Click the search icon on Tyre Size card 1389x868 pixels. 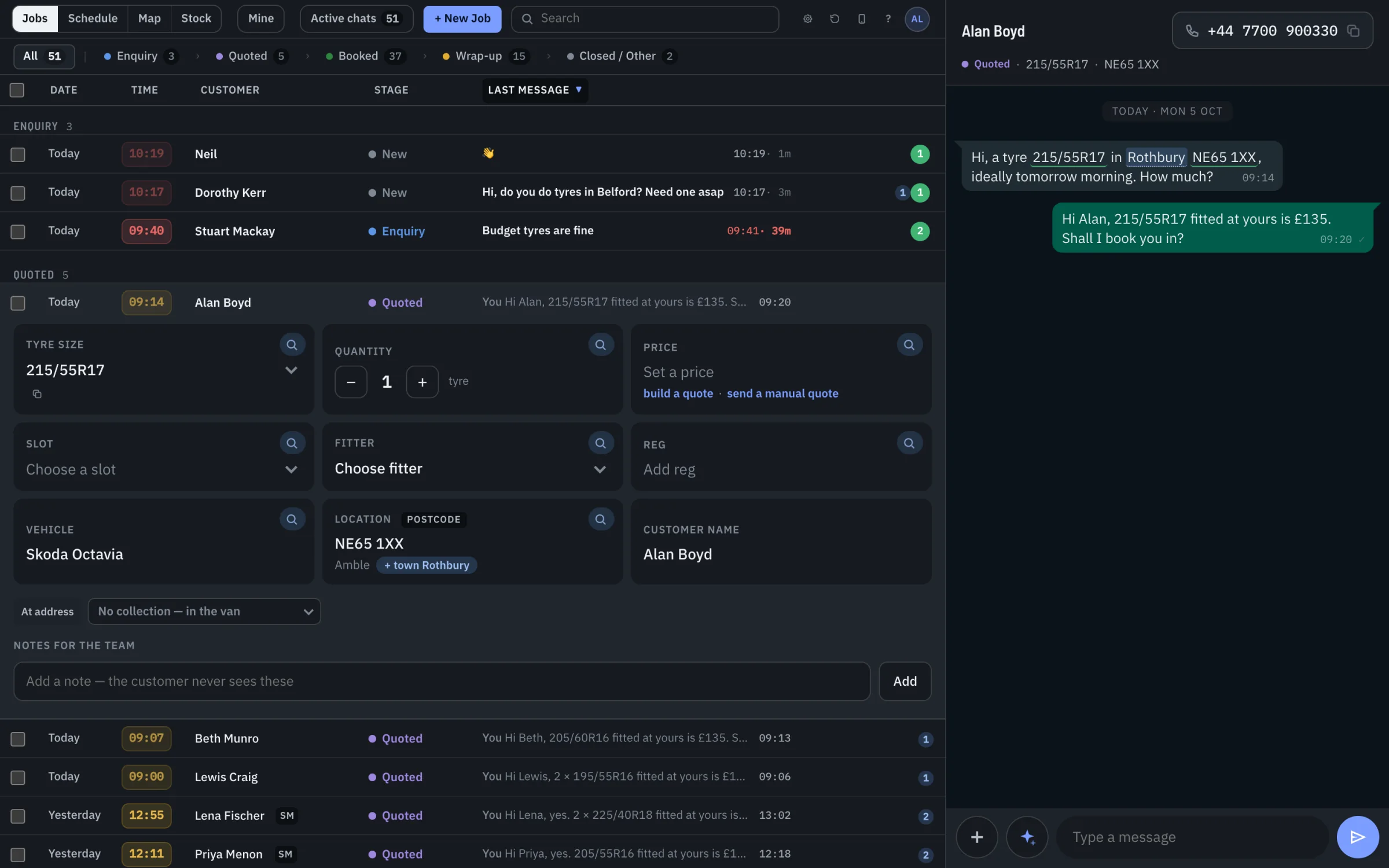[x=292, y=345]
